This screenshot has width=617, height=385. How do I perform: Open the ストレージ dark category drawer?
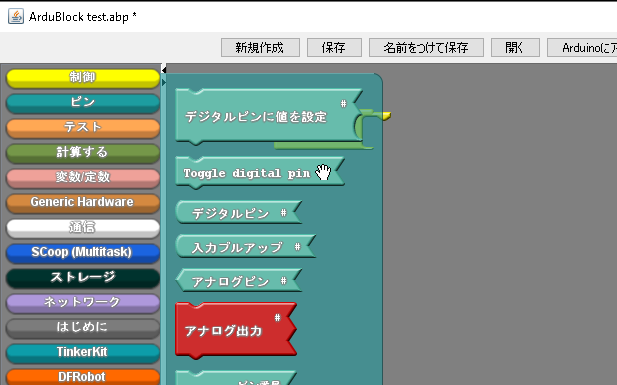click(83, 278)
